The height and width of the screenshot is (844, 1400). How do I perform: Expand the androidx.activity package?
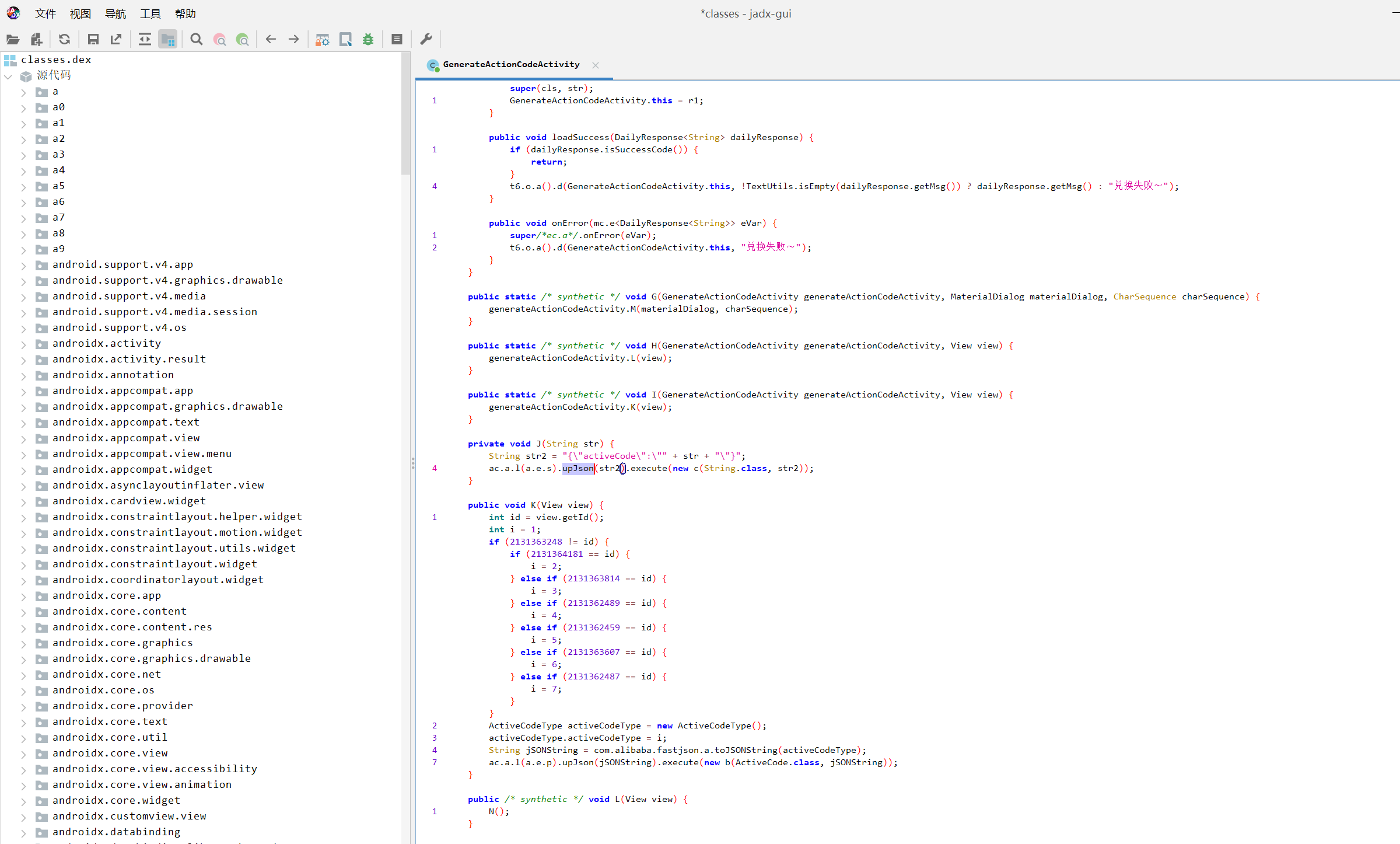23,344
